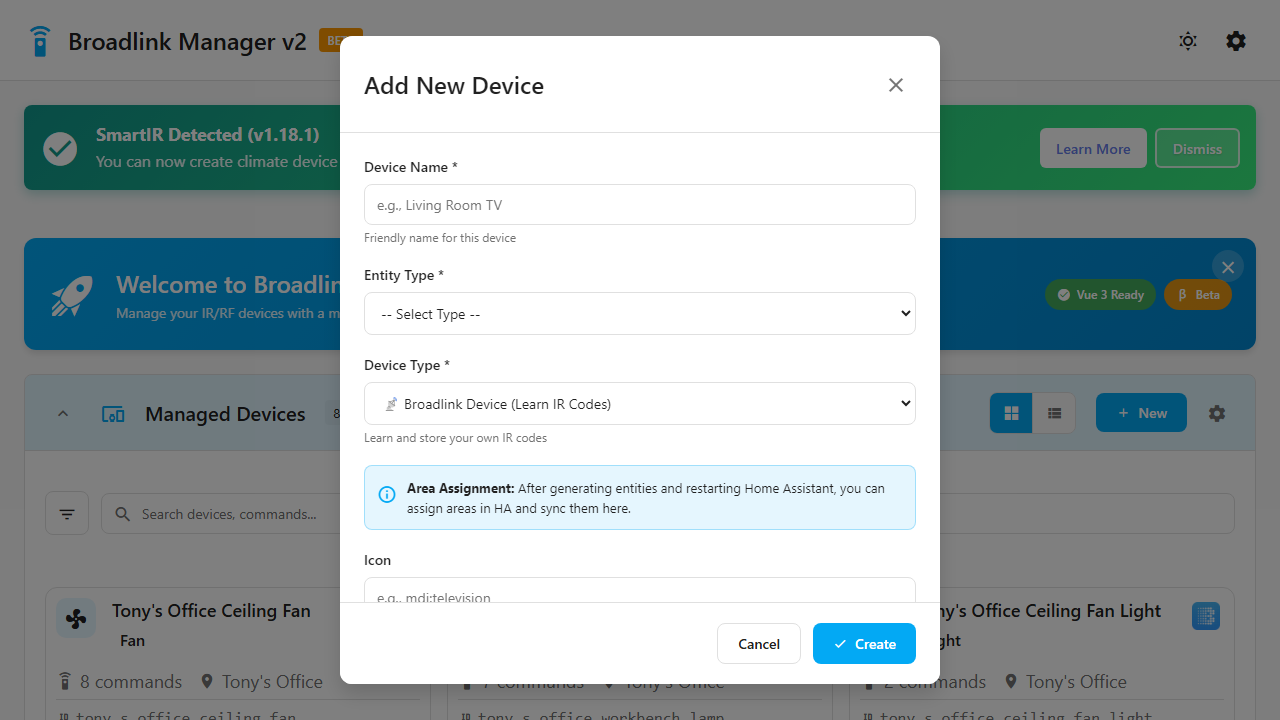Open settings gear in header

(x=1236, y=41)
